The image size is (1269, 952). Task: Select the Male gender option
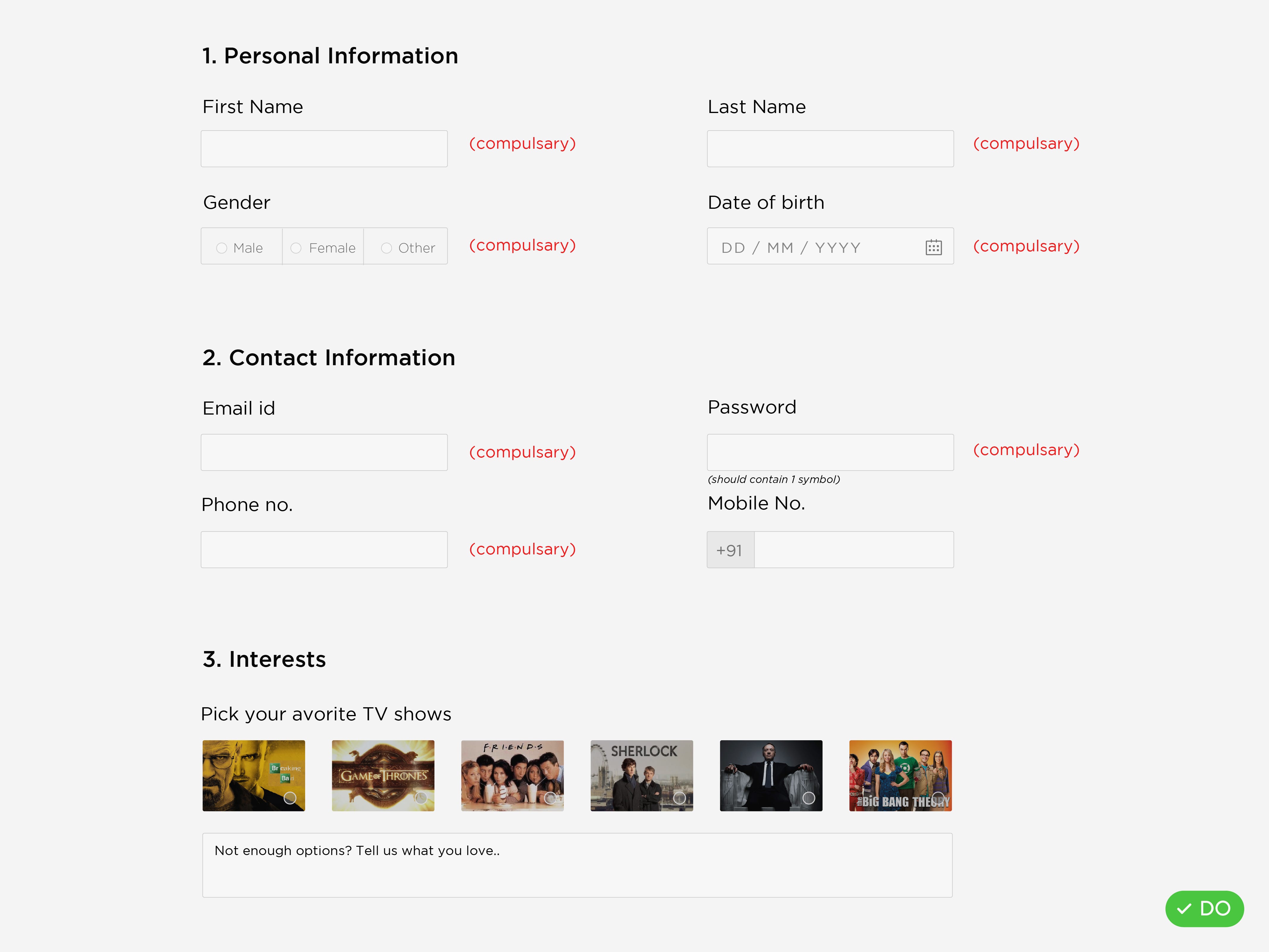(222, 247)
